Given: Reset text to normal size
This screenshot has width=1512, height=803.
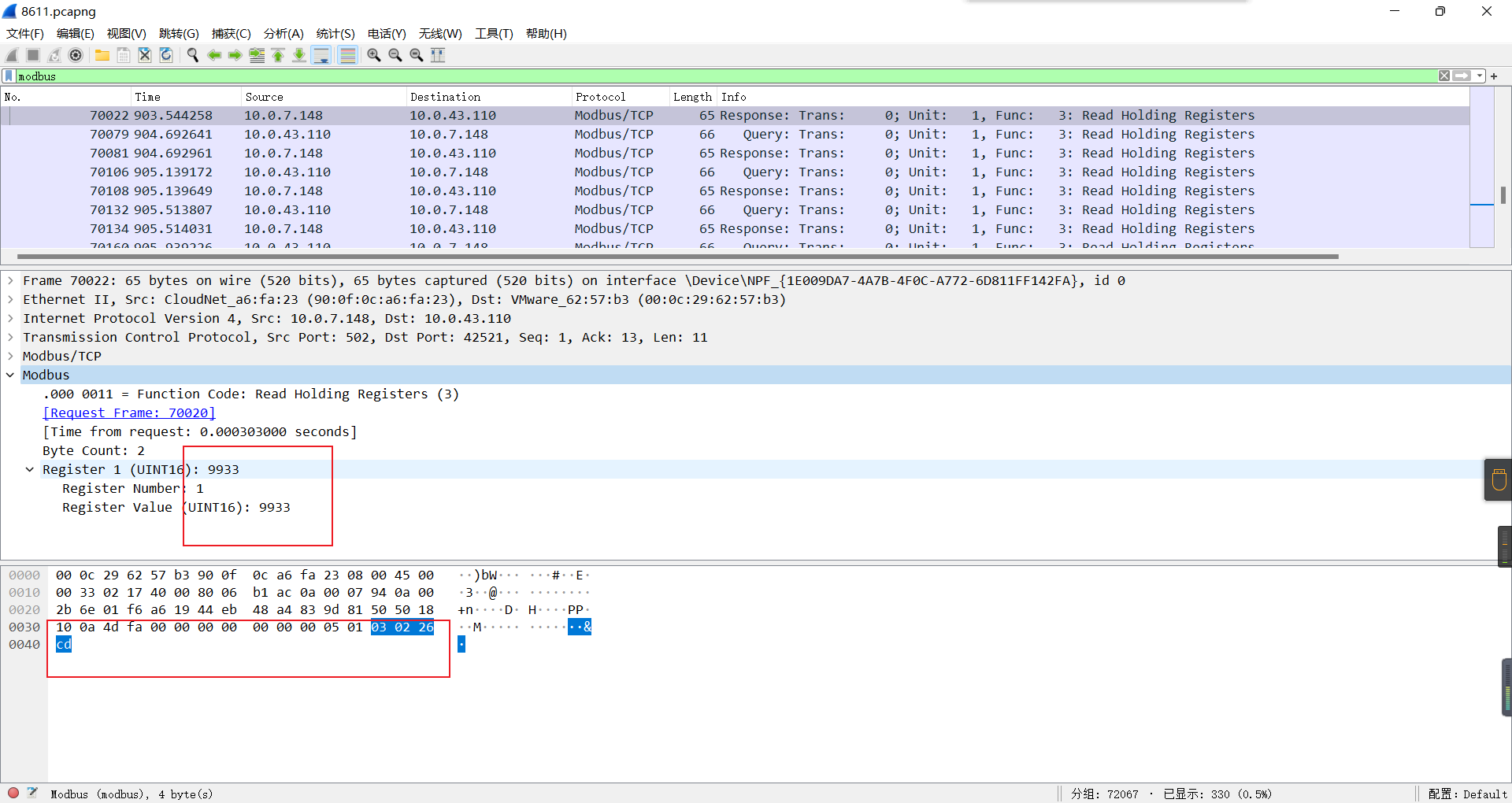Looking at the screenshot, I should [417, 55].
